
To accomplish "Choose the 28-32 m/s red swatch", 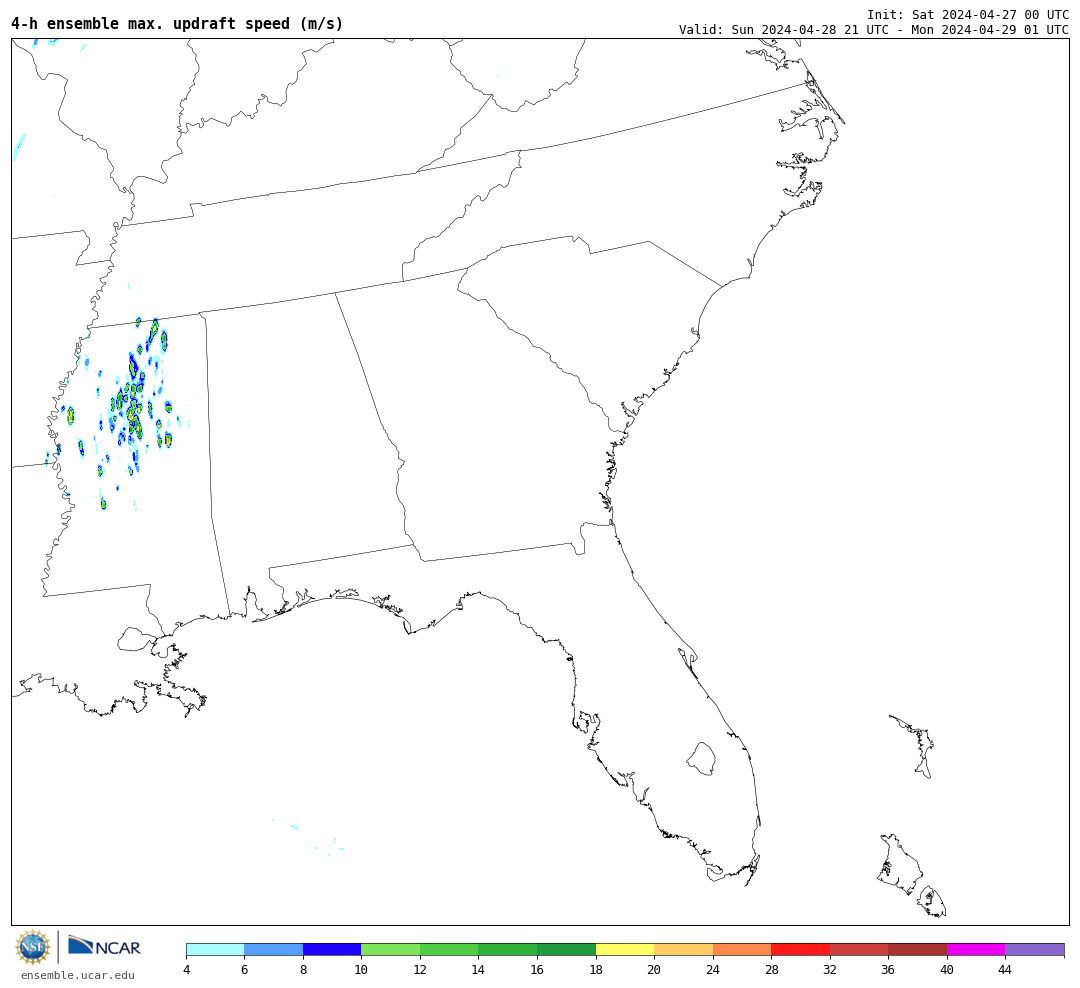I will click(x=800, y=949).
